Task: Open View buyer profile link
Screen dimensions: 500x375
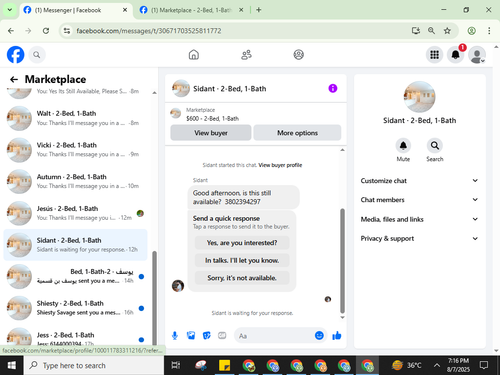Action: pyautogui.click(x=280, y=165)
